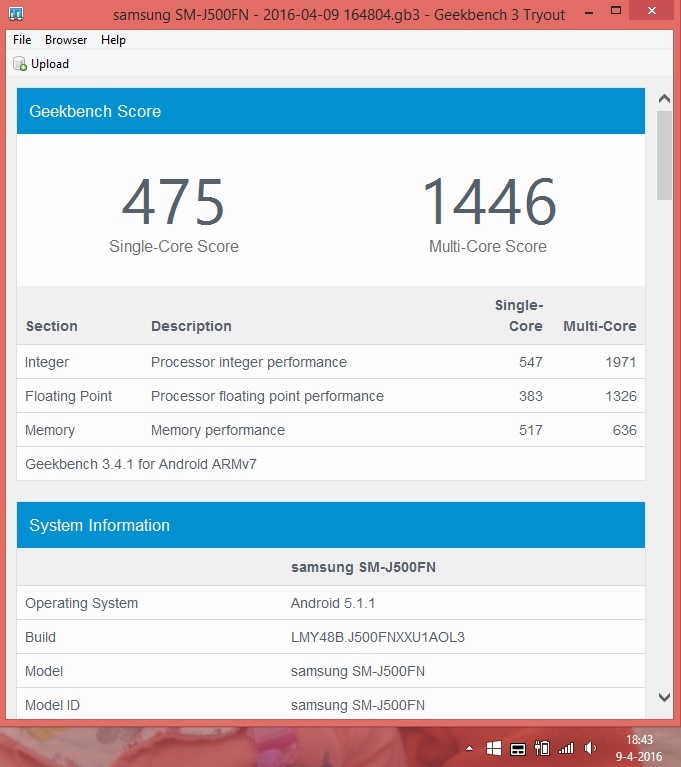The image size is (681, 767).
Task: Click the touch keyboard tray icon
Action: (x=518, y=749)
